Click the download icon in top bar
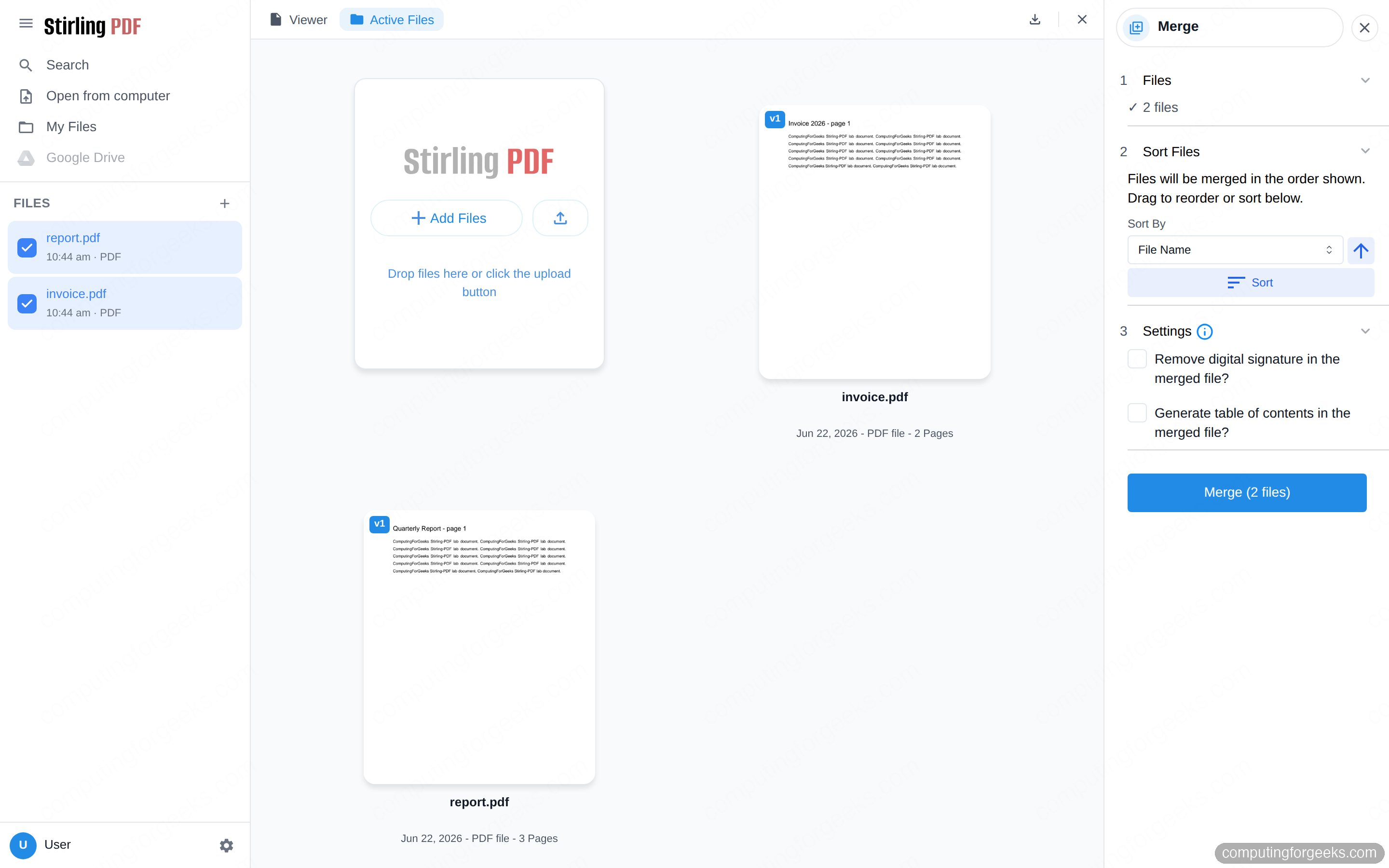This screenshot has width=1389, height=868. (1035, 19)
